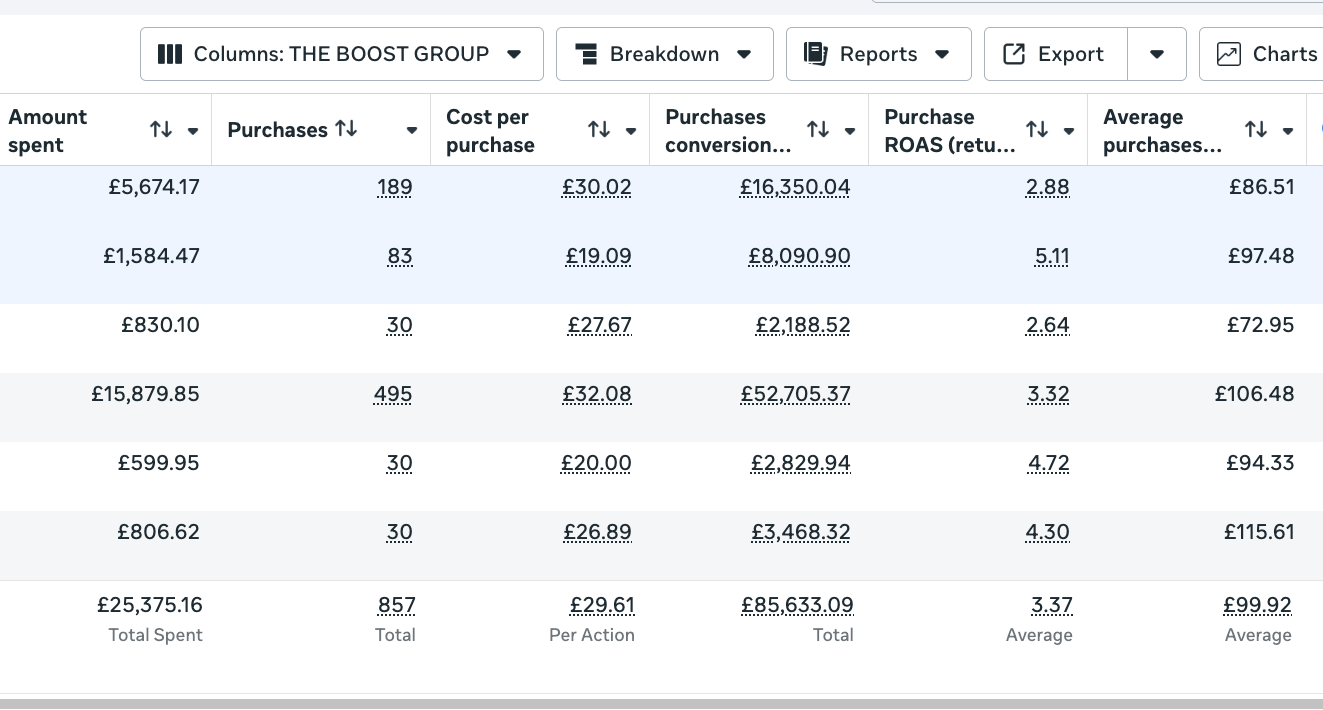Sort by Purchases conversion value column
The height and width of the screenshot is (710, 1323).
(x=818, y=130)
